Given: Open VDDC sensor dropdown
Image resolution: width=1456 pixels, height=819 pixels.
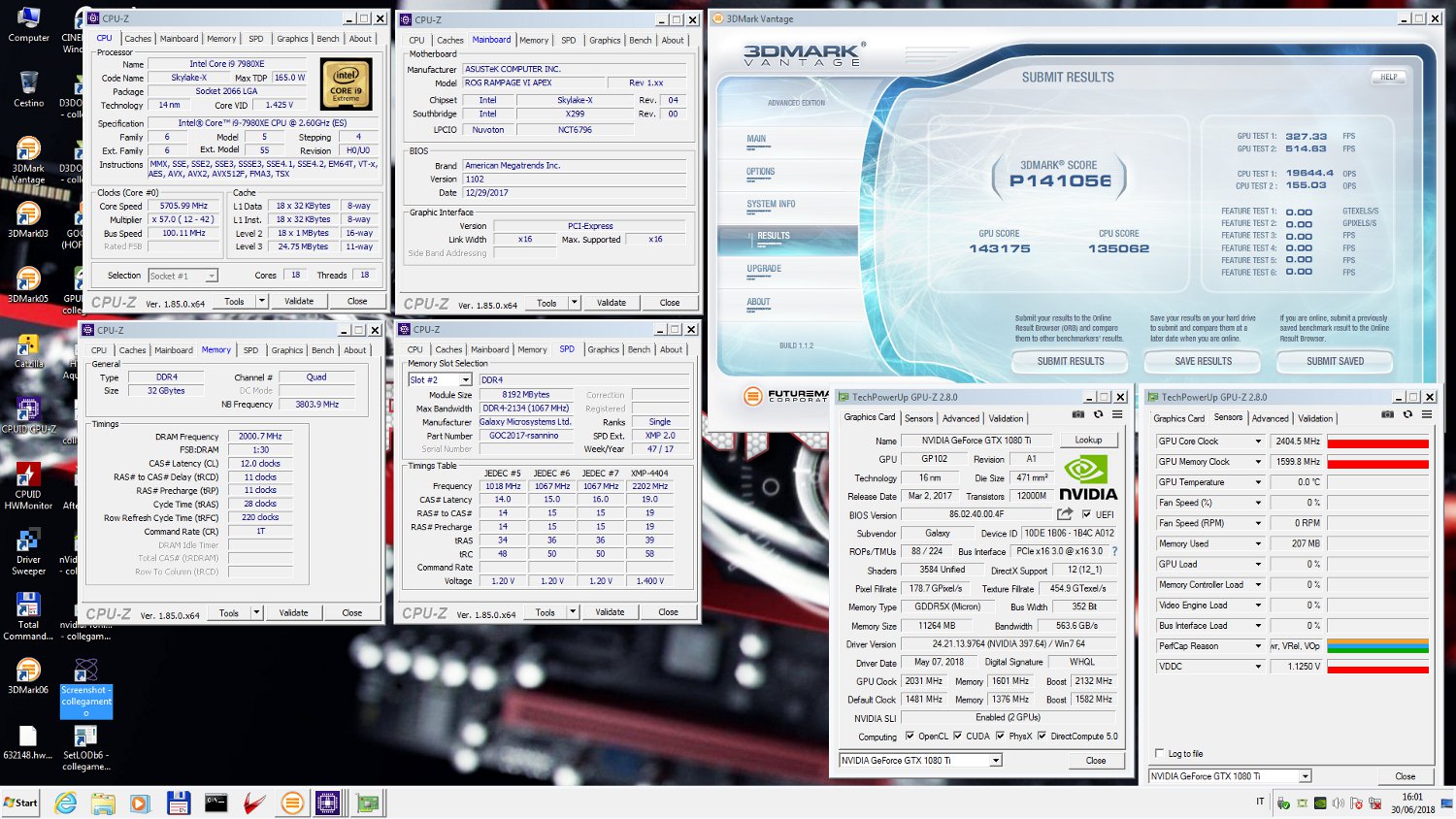Looking at the screenshot, I should 1258,667.
